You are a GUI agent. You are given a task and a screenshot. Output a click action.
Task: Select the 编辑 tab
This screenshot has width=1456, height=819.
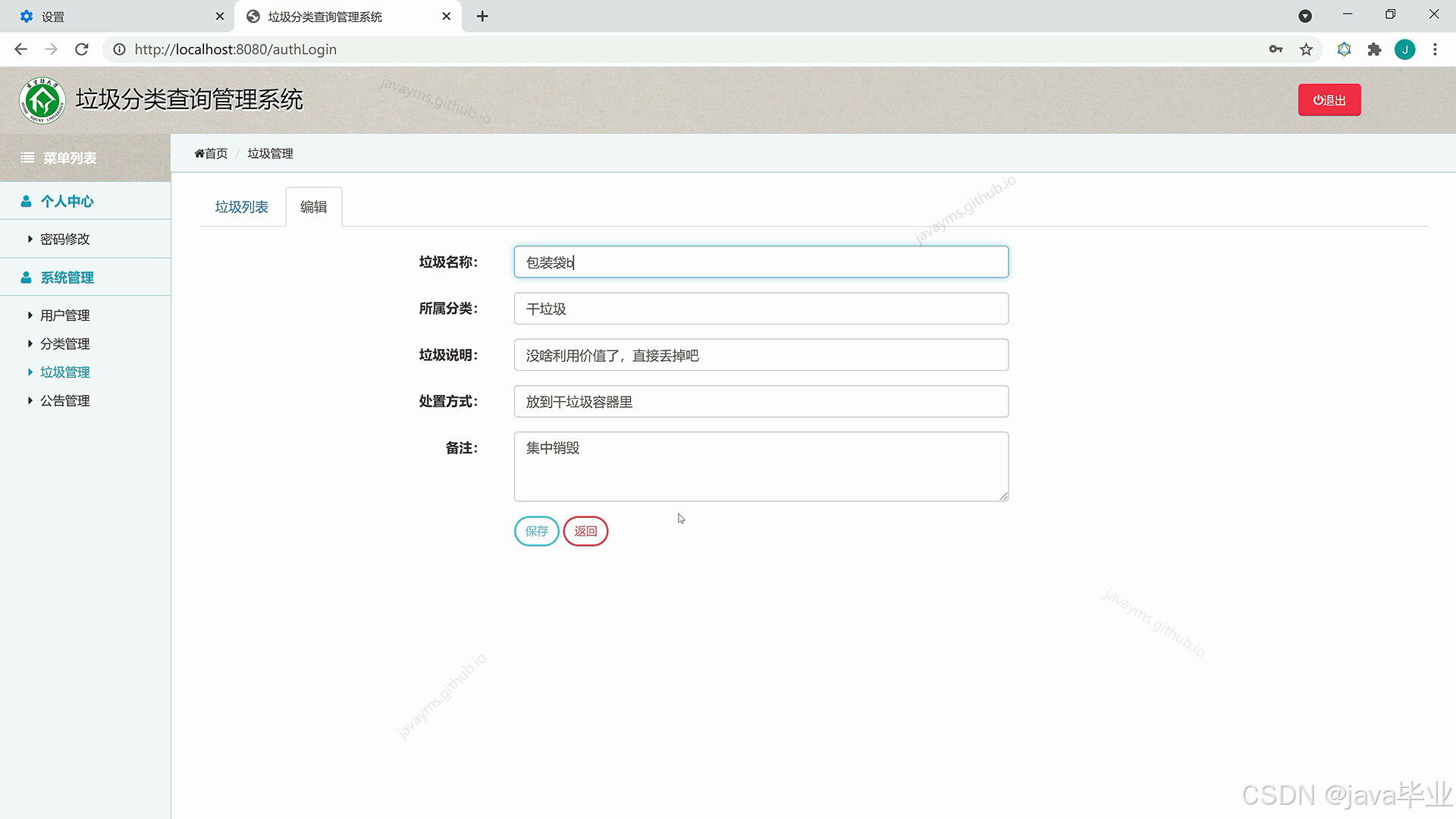pyautogui.click(x=313, y=207)
